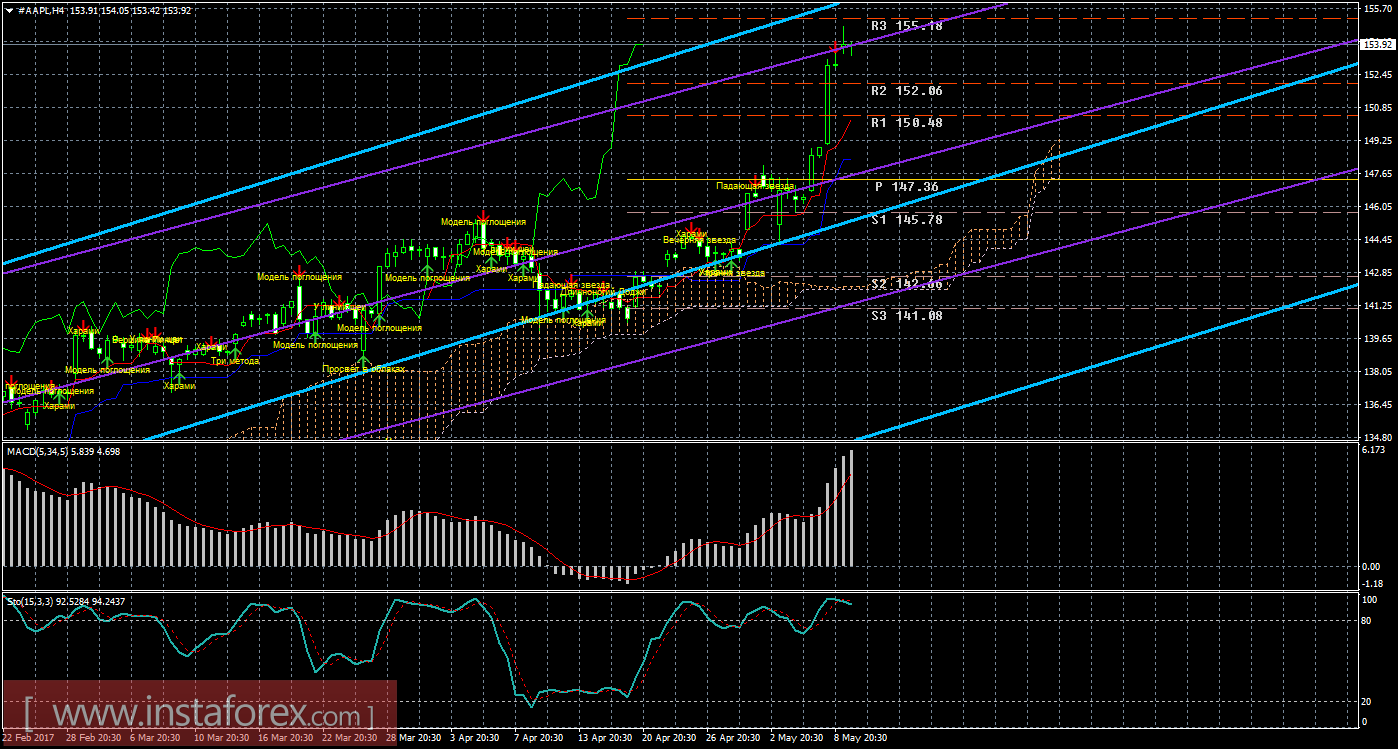Click the current price tag 153.92 on the axis
This screenshot has width=1398, height=749.
1379,44
